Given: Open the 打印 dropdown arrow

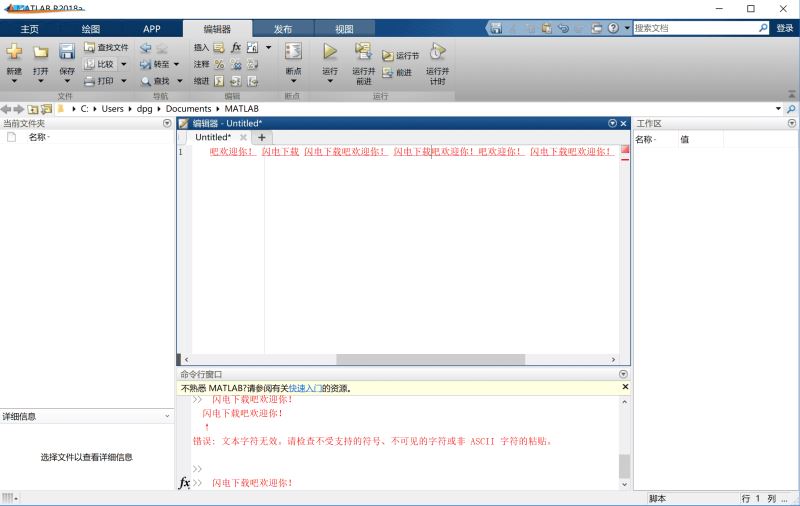Looking at the screenshot, I should pos(123,81).
